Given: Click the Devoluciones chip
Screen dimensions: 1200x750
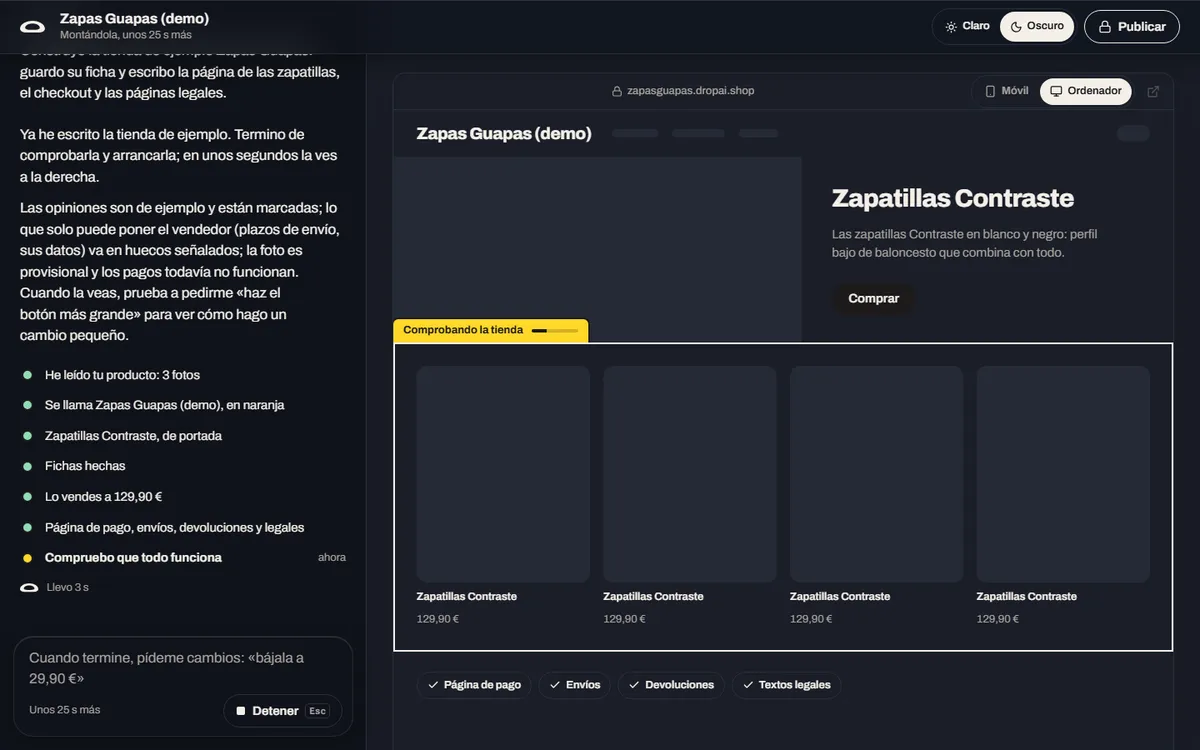Looking at the screenshot, I should point(671,685).
